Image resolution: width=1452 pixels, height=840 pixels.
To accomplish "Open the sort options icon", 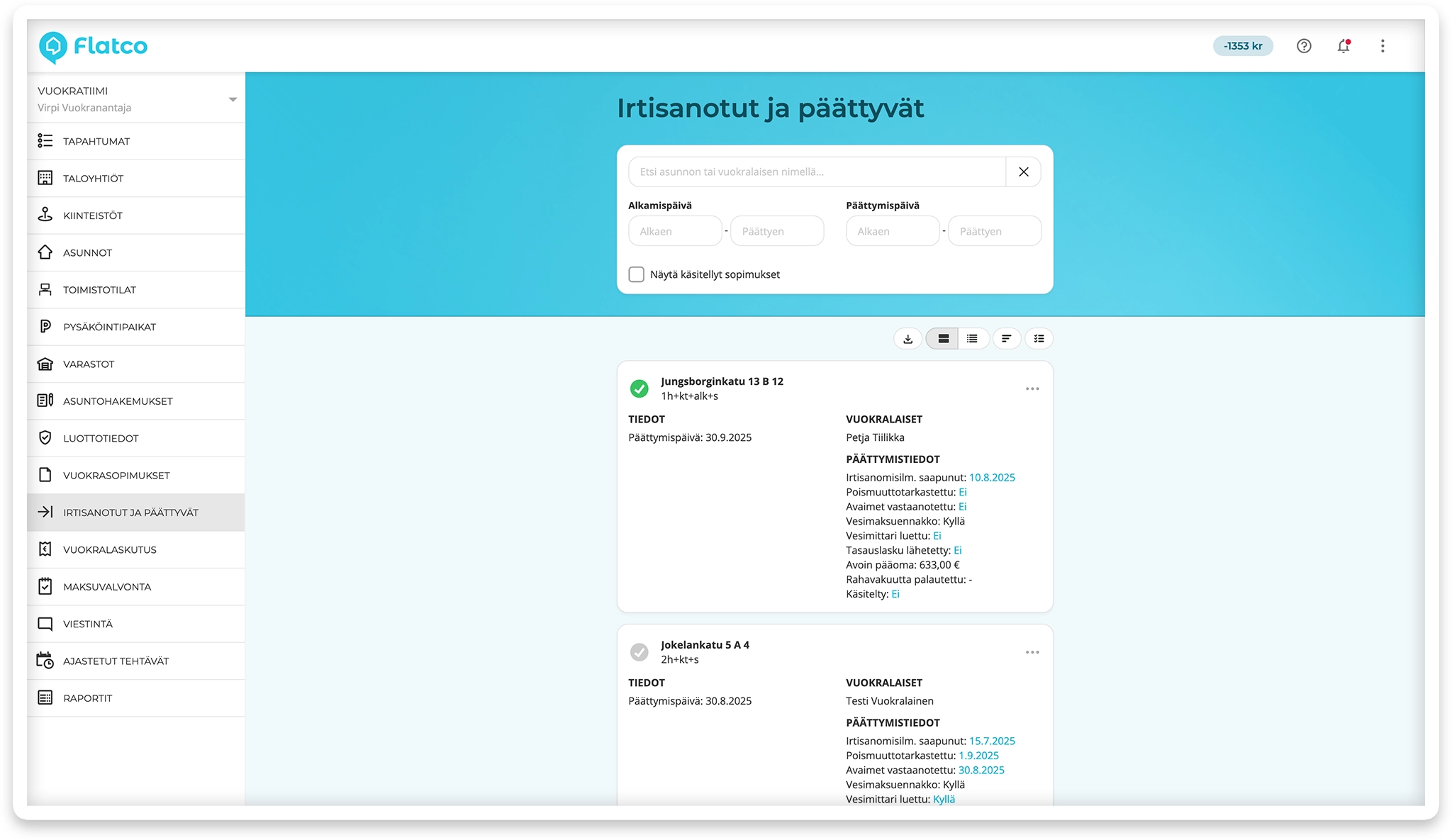I will [1006, 338].
